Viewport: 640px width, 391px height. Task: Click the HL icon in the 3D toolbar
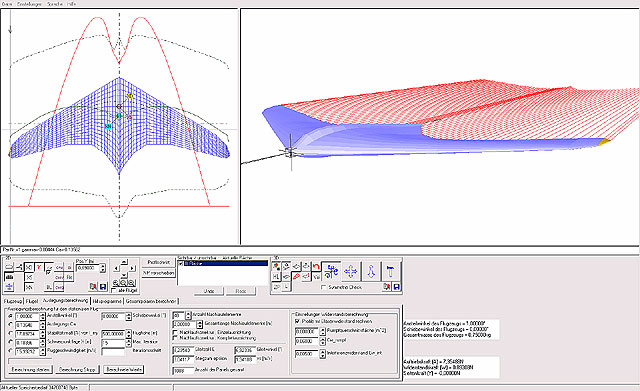[276, 277]
